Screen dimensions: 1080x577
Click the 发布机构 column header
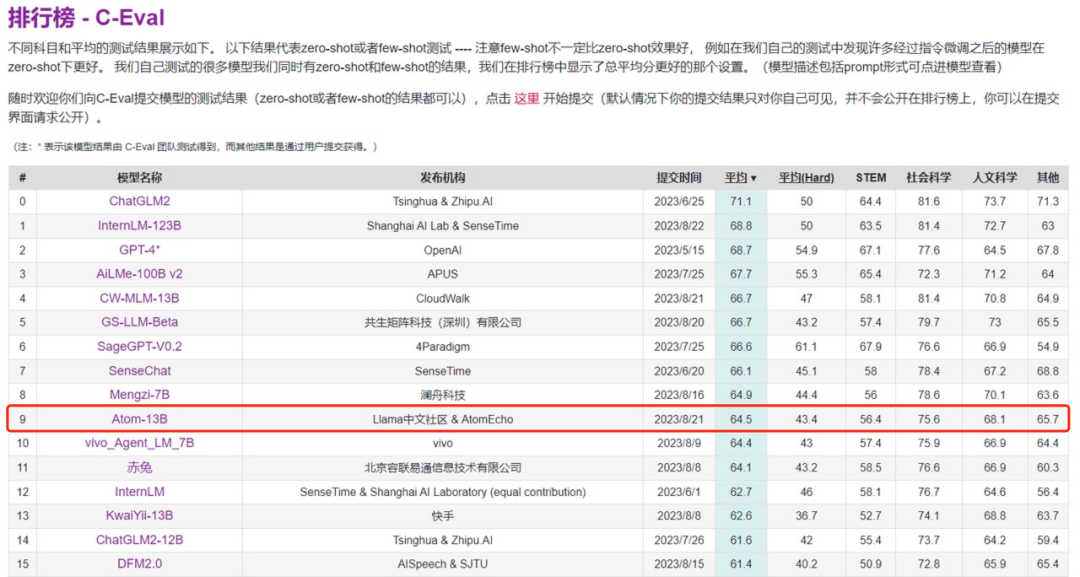[442, 178]
